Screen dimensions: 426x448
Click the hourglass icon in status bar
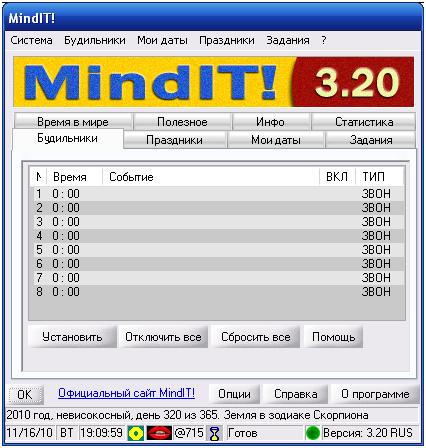tap(215, 433)
